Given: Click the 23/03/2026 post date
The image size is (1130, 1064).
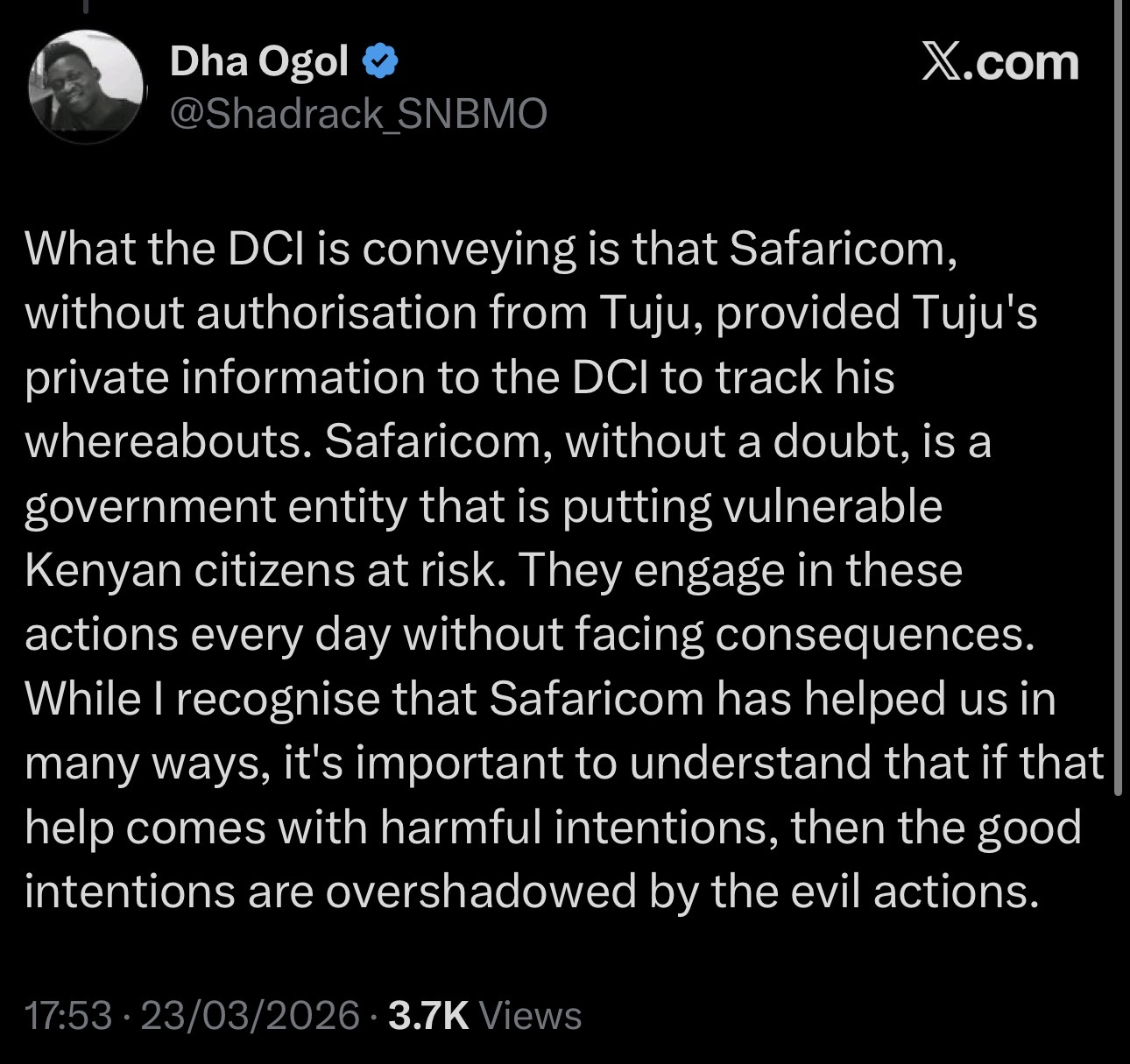Looking at the screenshot, I should (250, 1015).
